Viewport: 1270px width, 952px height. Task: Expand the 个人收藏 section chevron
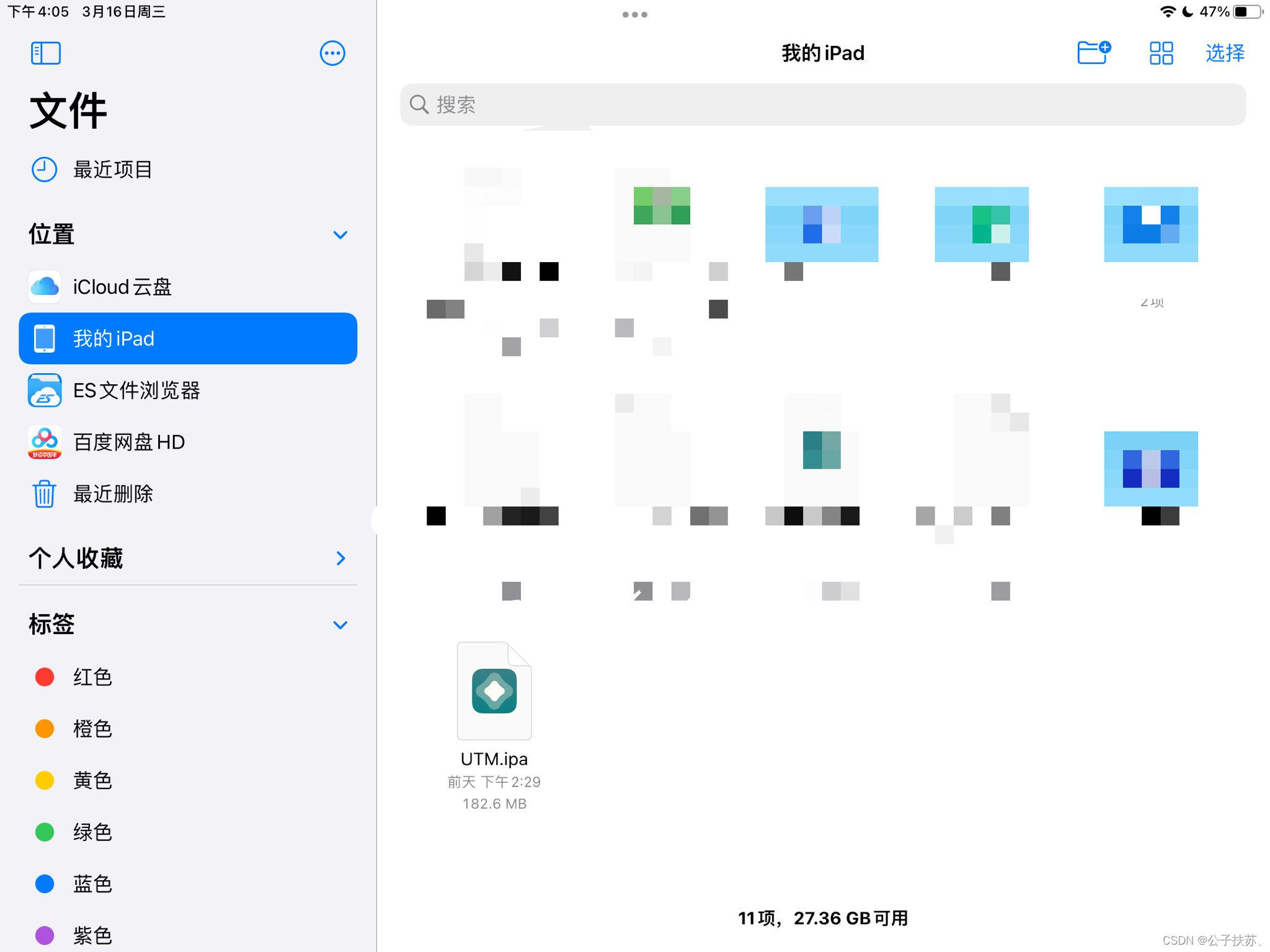(x=340, y=558)
